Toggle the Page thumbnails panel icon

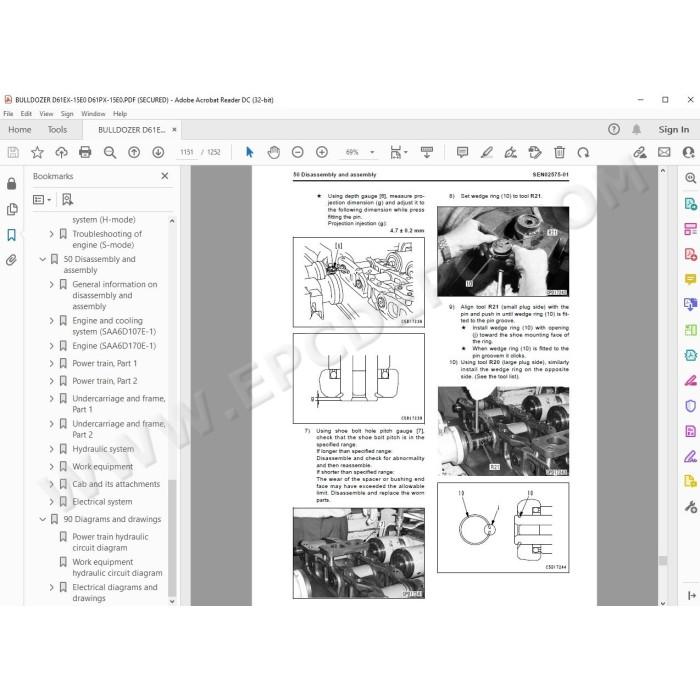tap(12, 209)
